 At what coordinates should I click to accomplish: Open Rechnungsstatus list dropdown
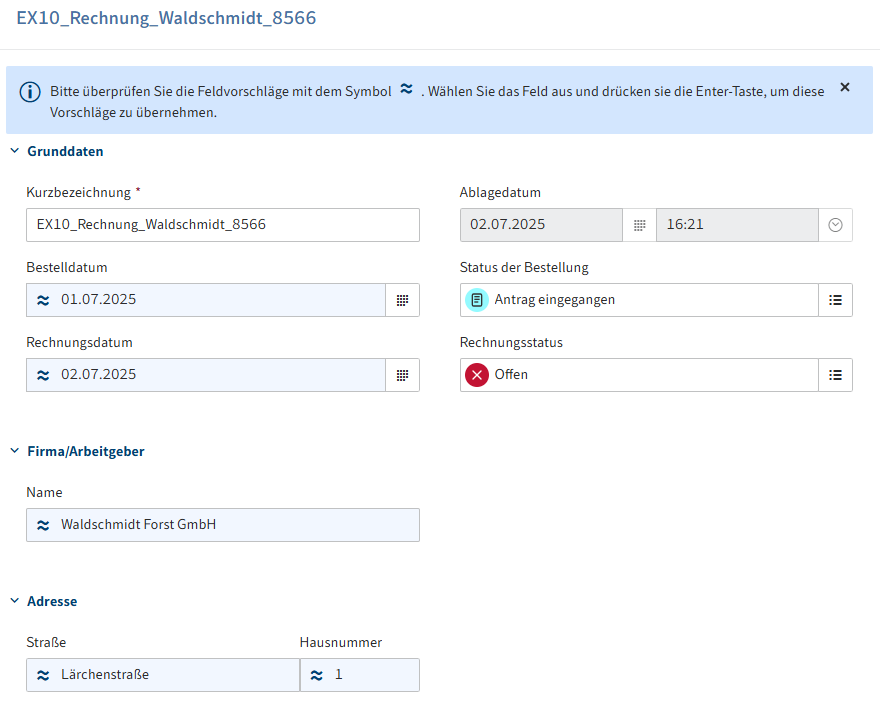835,375
